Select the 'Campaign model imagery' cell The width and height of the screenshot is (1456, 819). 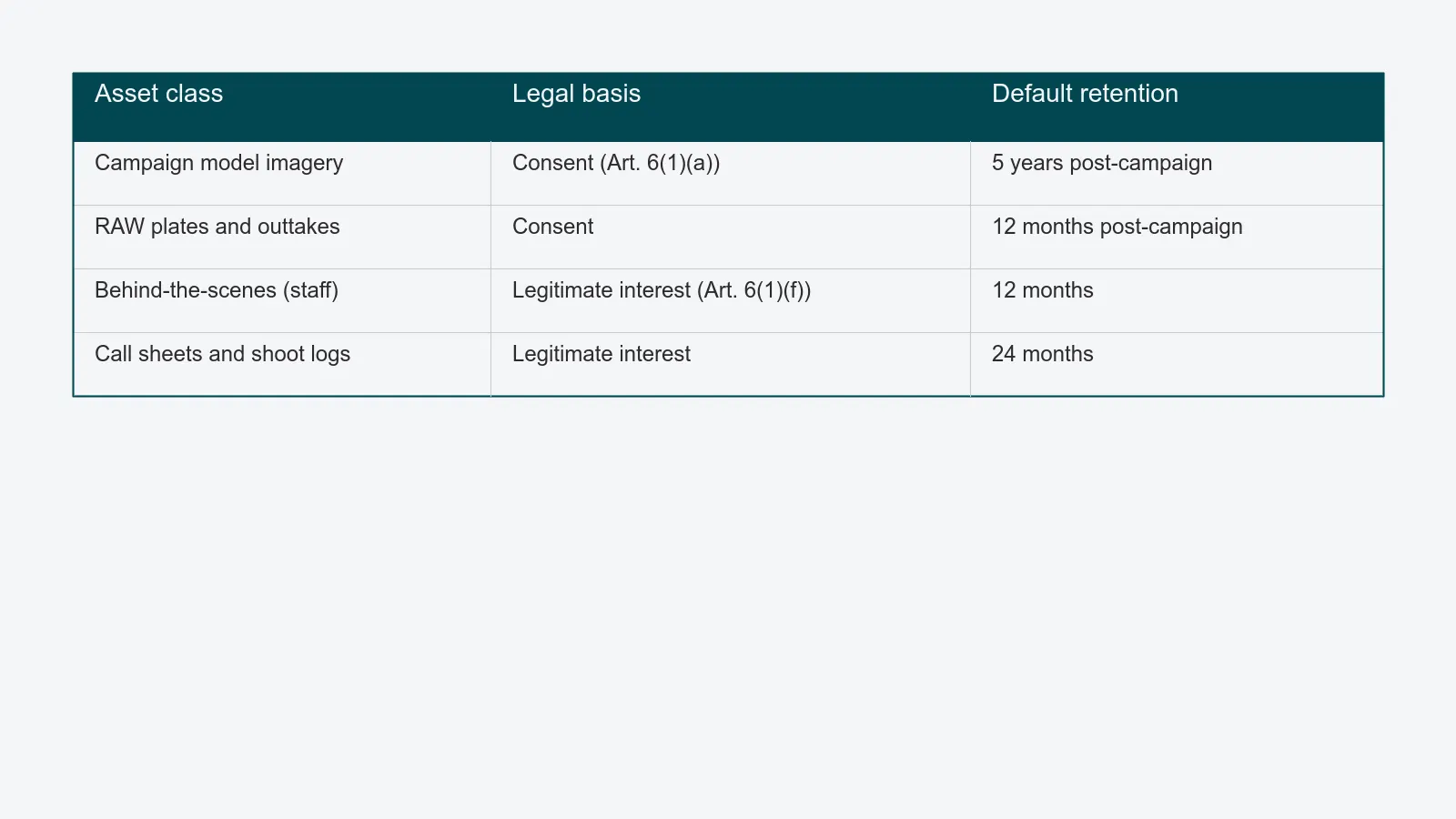pos(282,173)
